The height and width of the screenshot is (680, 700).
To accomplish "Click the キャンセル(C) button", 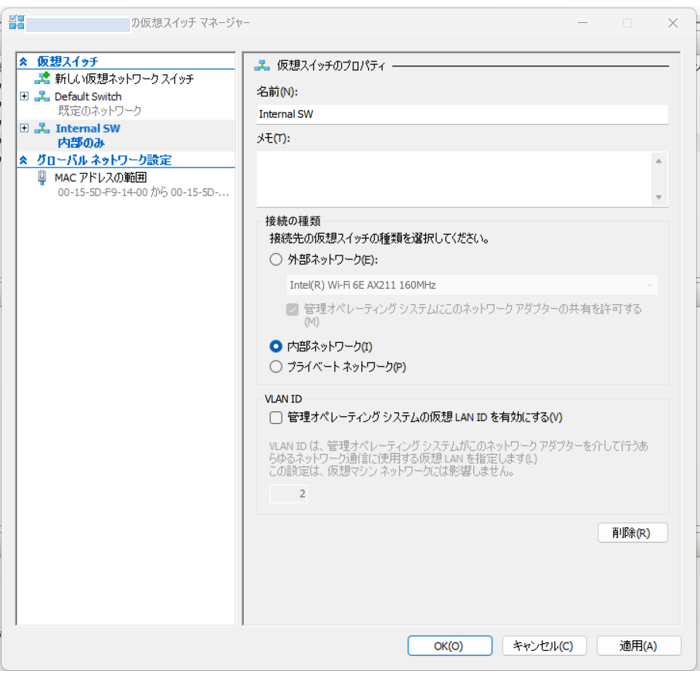I will point(544,646).
